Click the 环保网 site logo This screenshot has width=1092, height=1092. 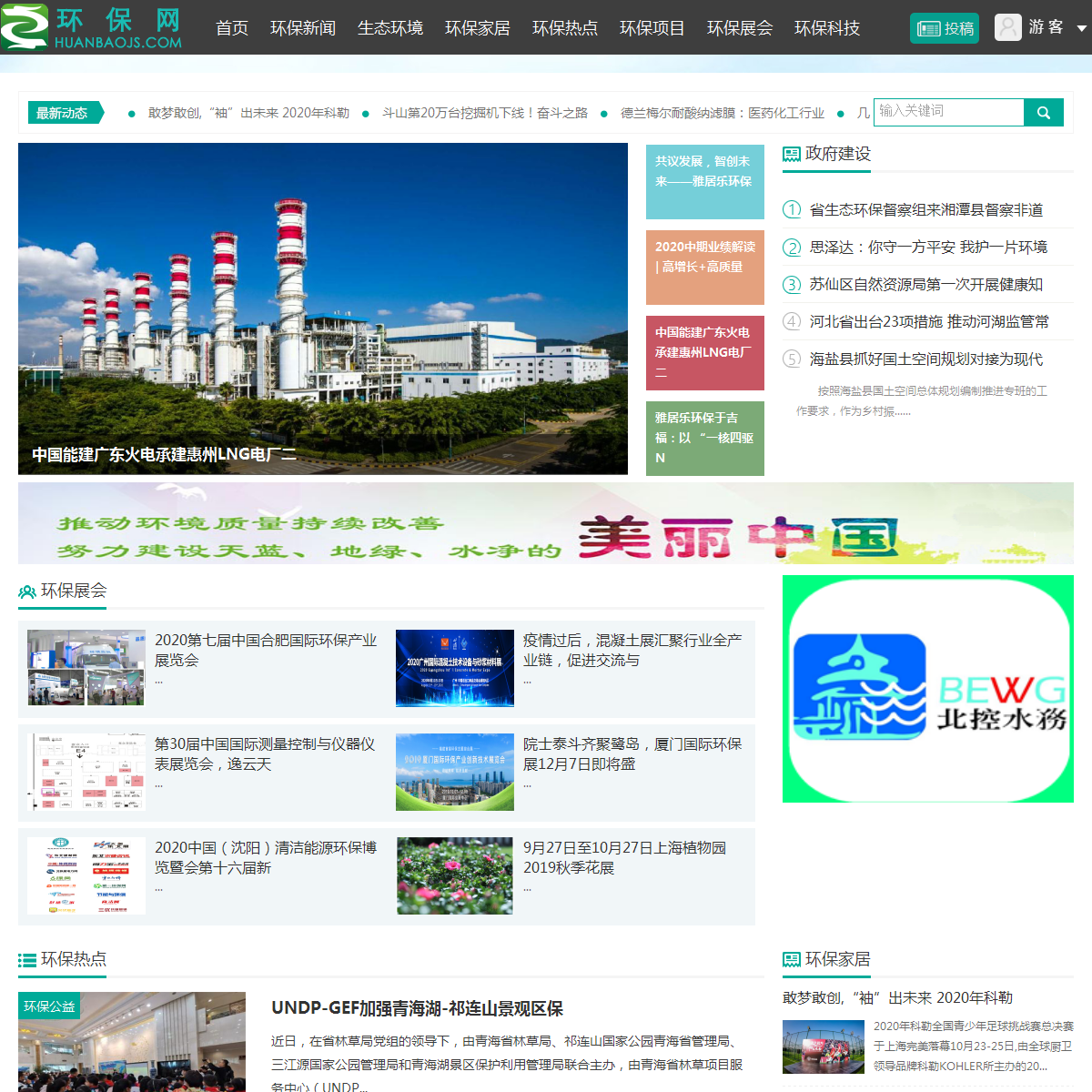(91, 27)
